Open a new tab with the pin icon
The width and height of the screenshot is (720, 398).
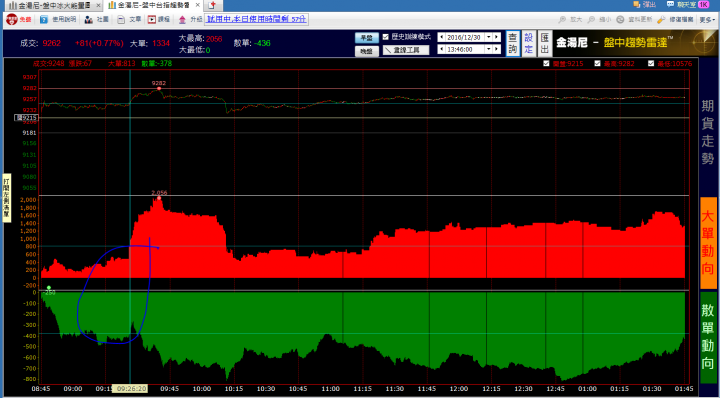[212, 6]
